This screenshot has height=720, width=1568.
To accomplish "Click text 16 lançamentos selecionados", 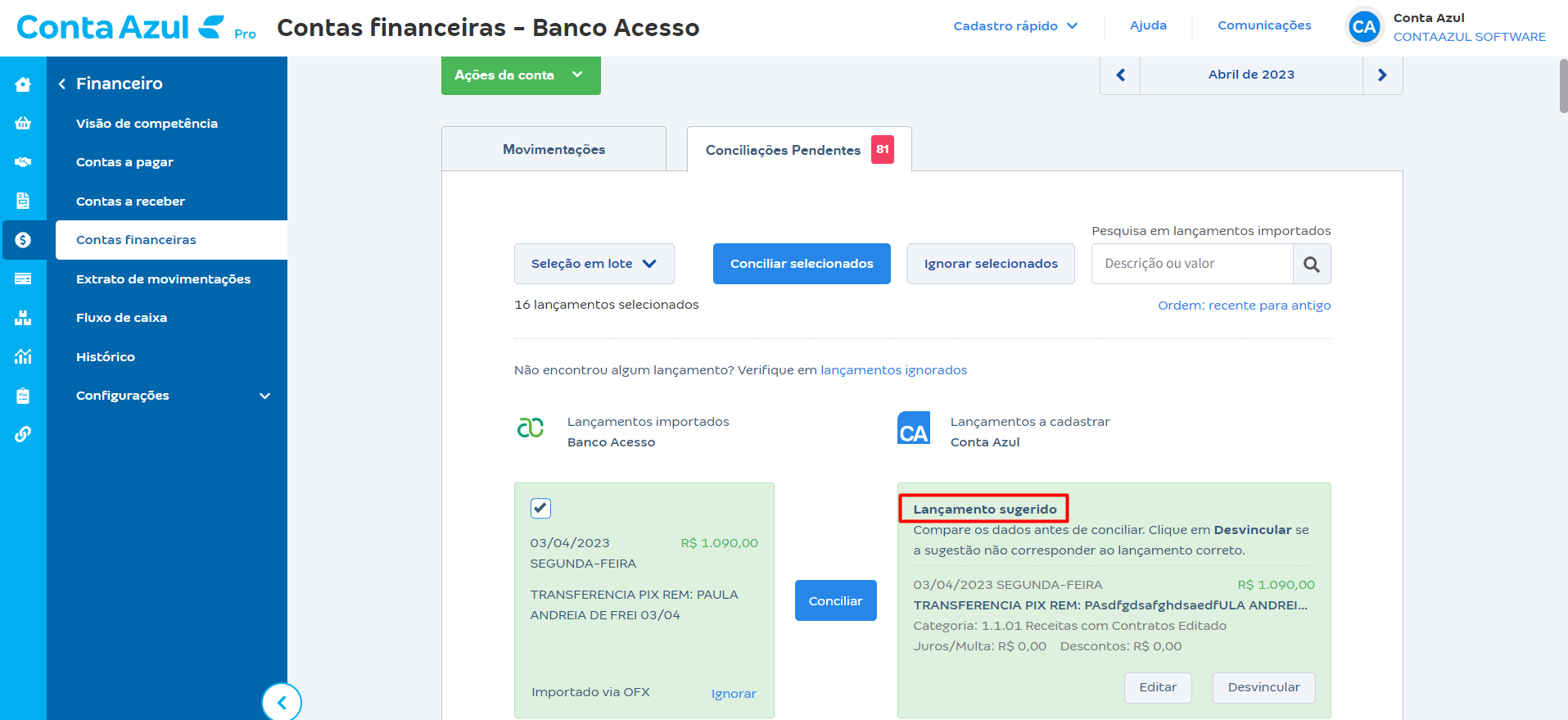I will pos(607,305).
